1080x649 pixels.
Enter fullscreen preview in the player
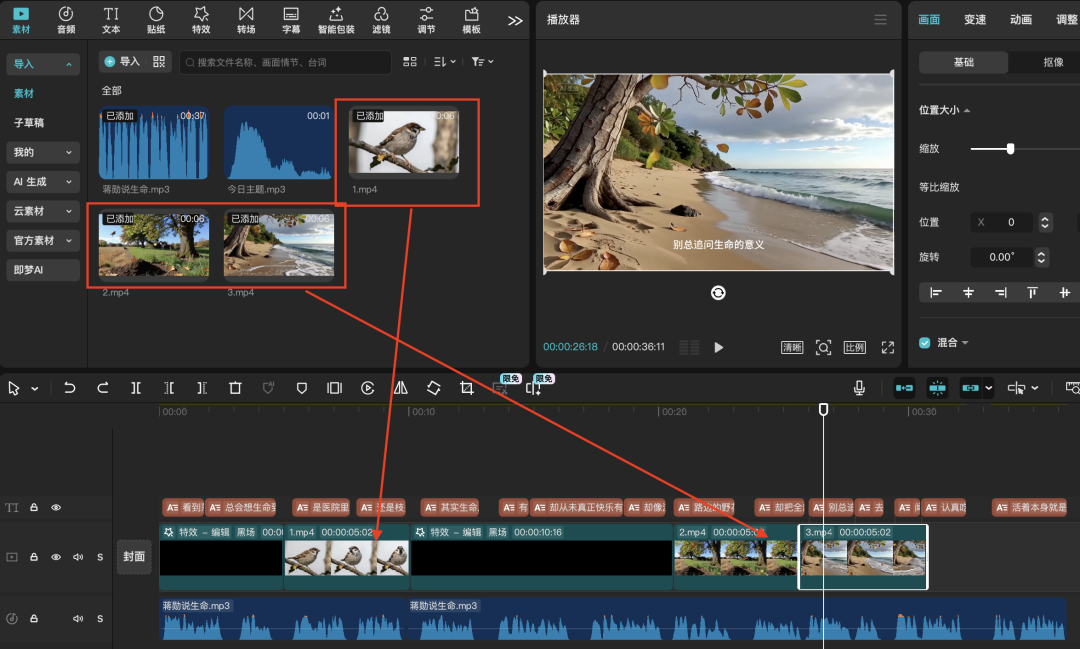click(887, 347)
